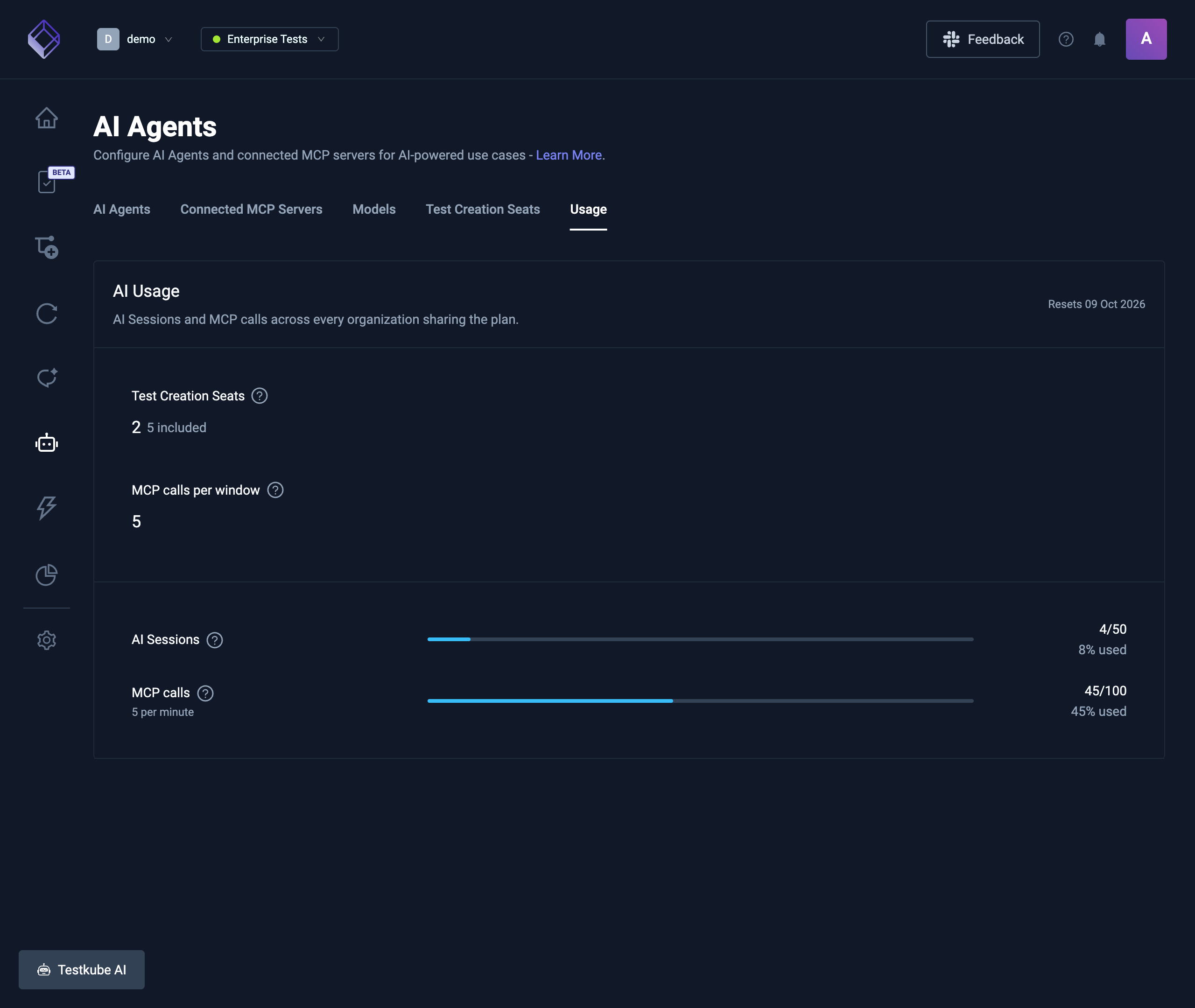Open the notifications bell icon
The width and height of the screenshot is (1195, 1008).
1100,39
